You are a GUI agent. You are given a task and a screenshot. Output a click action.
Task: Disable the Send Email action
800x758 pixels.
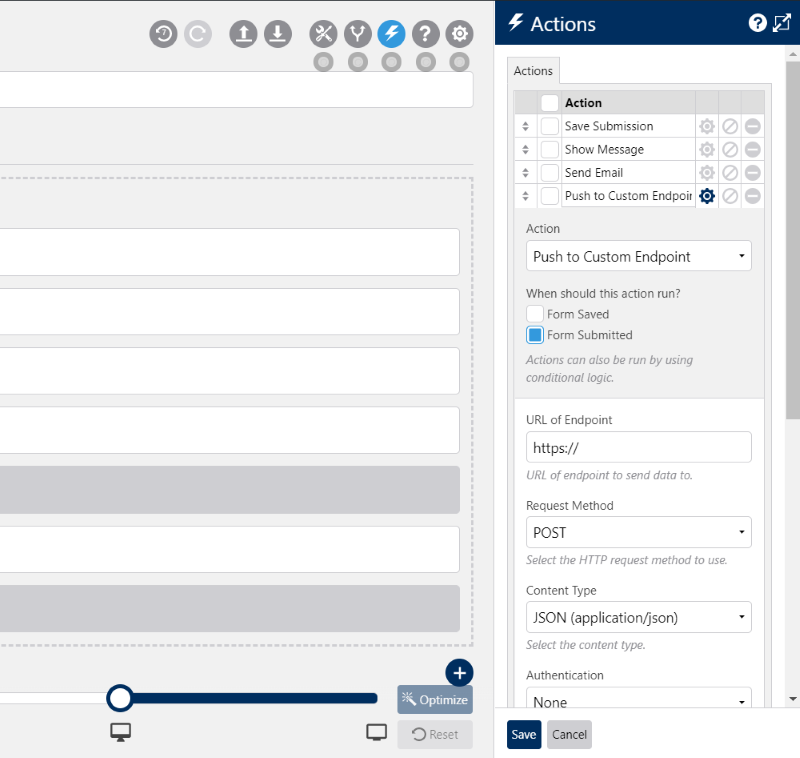coord(730,172)
